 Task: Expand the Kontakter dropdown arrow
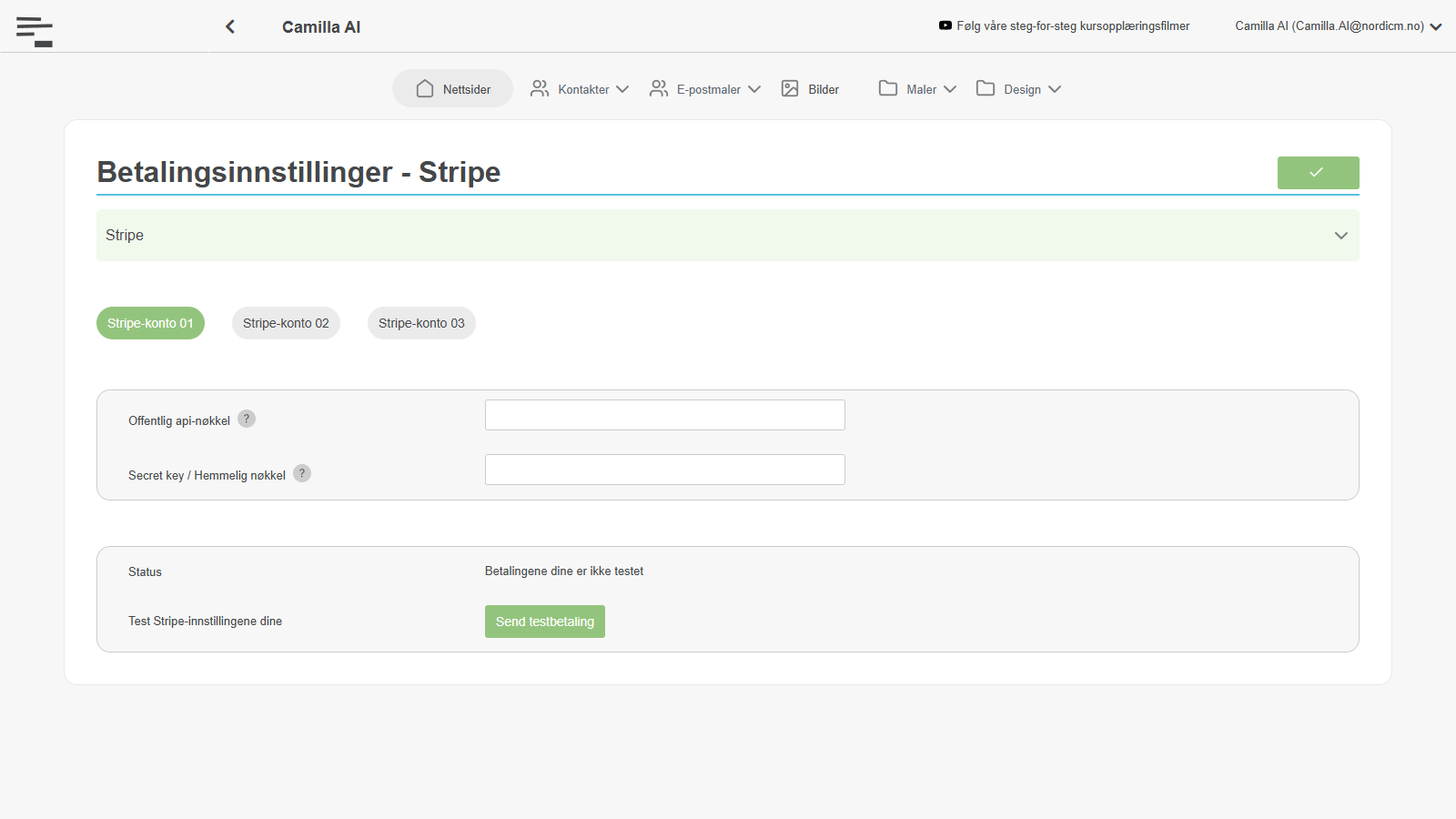point(622,89)
